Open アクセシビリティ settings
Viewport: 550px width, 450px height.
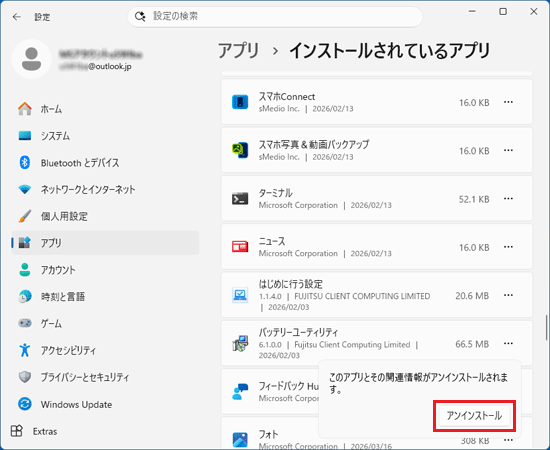point(105,350)
